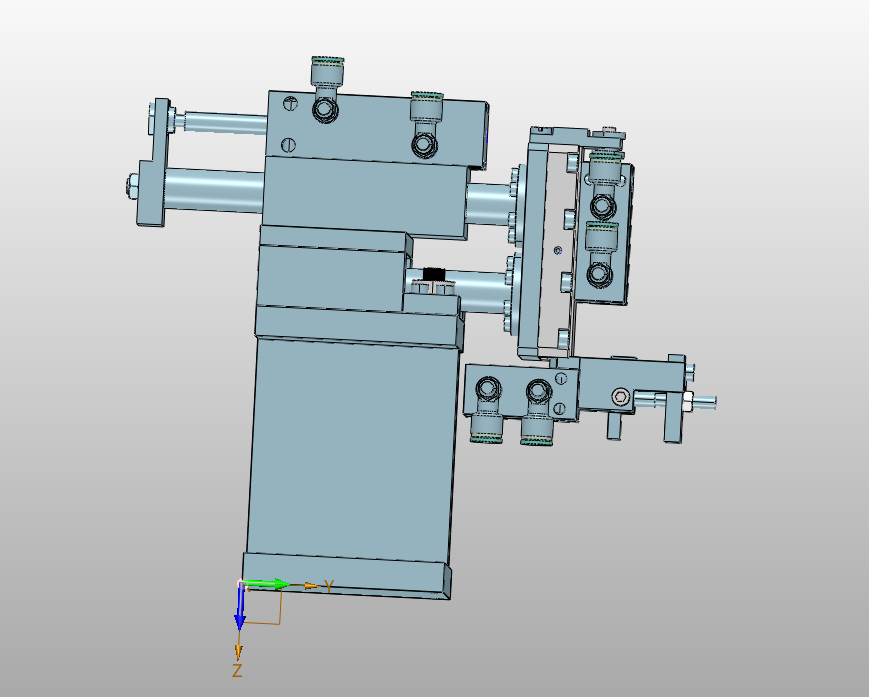Click the upper slotted screw on the top block
Image resolution: width=869 pixels, height=697 pixels.
click(x=290, y=103)
